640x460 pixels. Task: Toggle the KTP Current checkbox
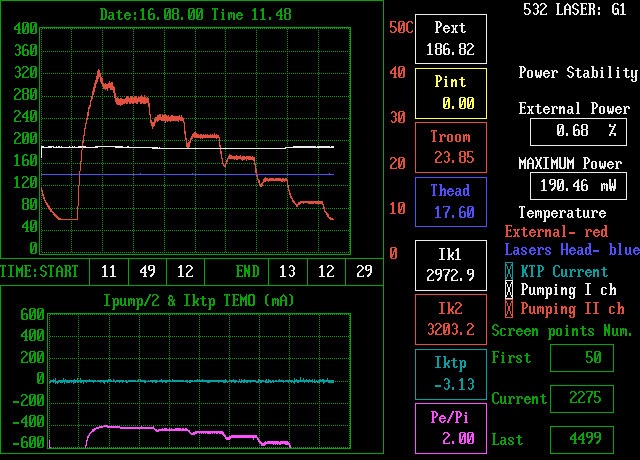[x=510, y=271]
